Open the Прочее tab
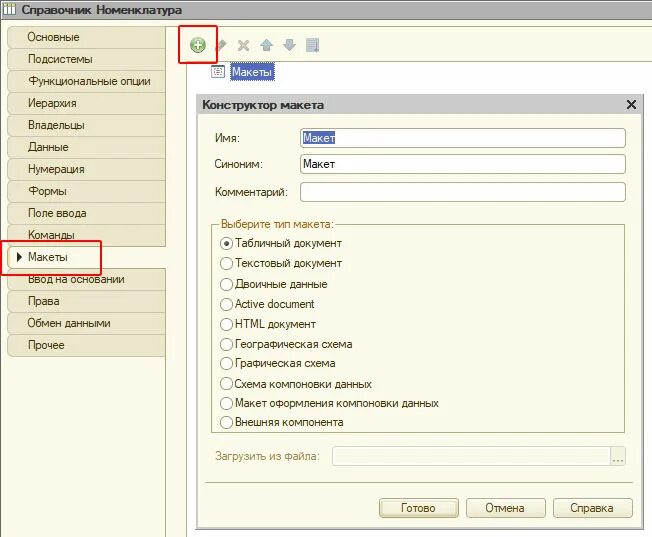652x537 pixels. tap(86, 346)
